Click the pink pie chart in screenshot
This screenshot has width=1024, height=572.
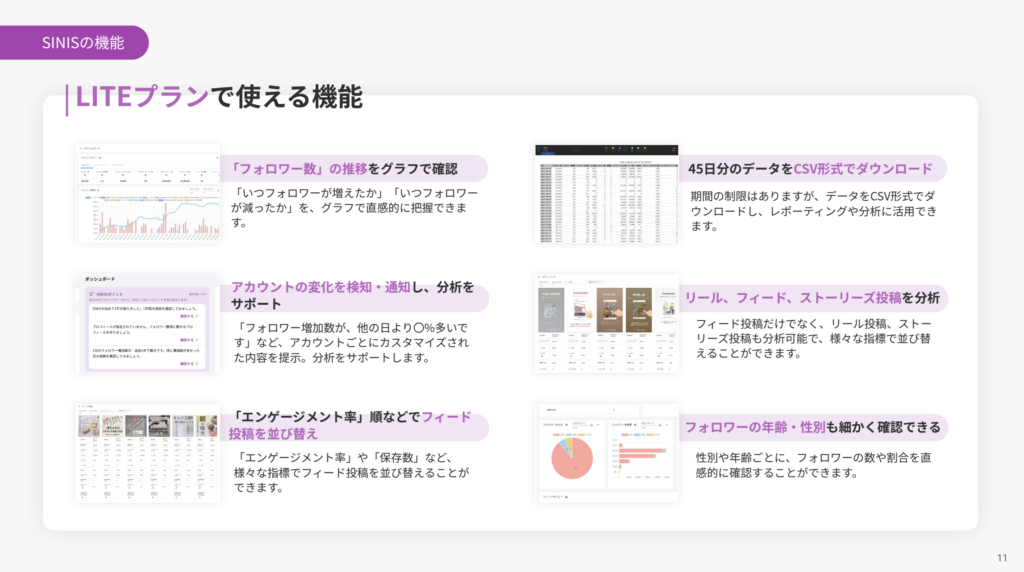pyautogui.click(x=571, y=458)
